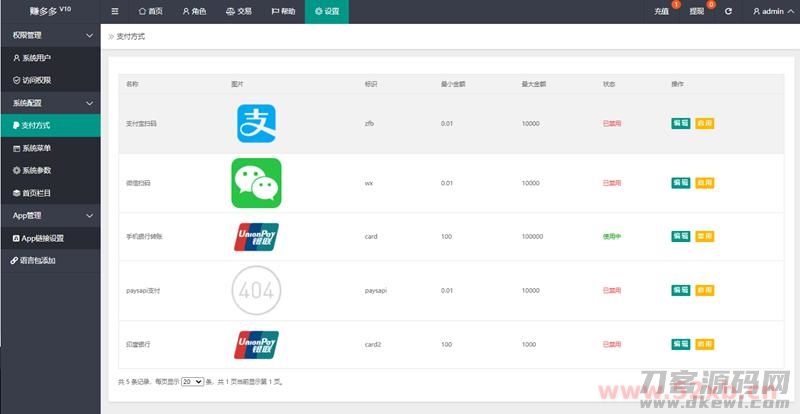Click the refresh icon in the top bar

pos(728,11)
